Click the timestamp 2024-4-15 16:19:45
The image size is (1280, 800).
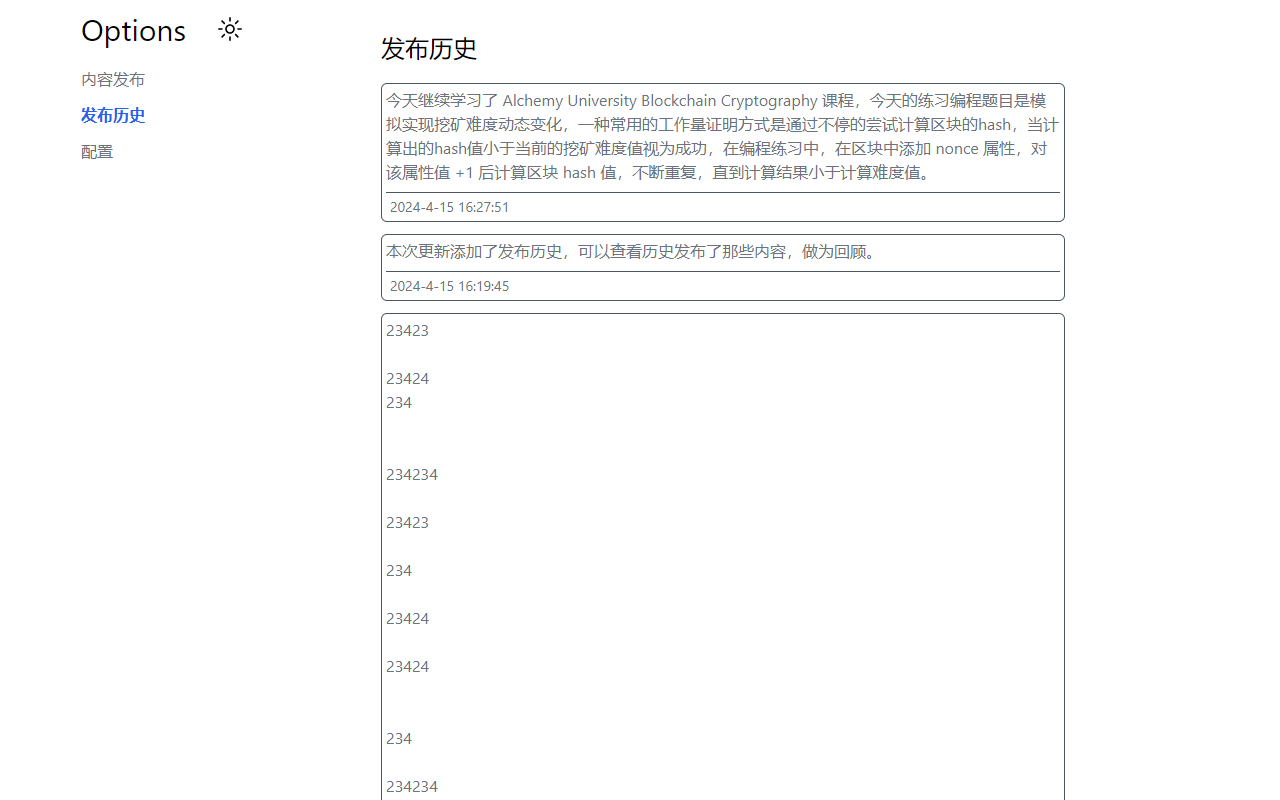click(x=449, y=286)
